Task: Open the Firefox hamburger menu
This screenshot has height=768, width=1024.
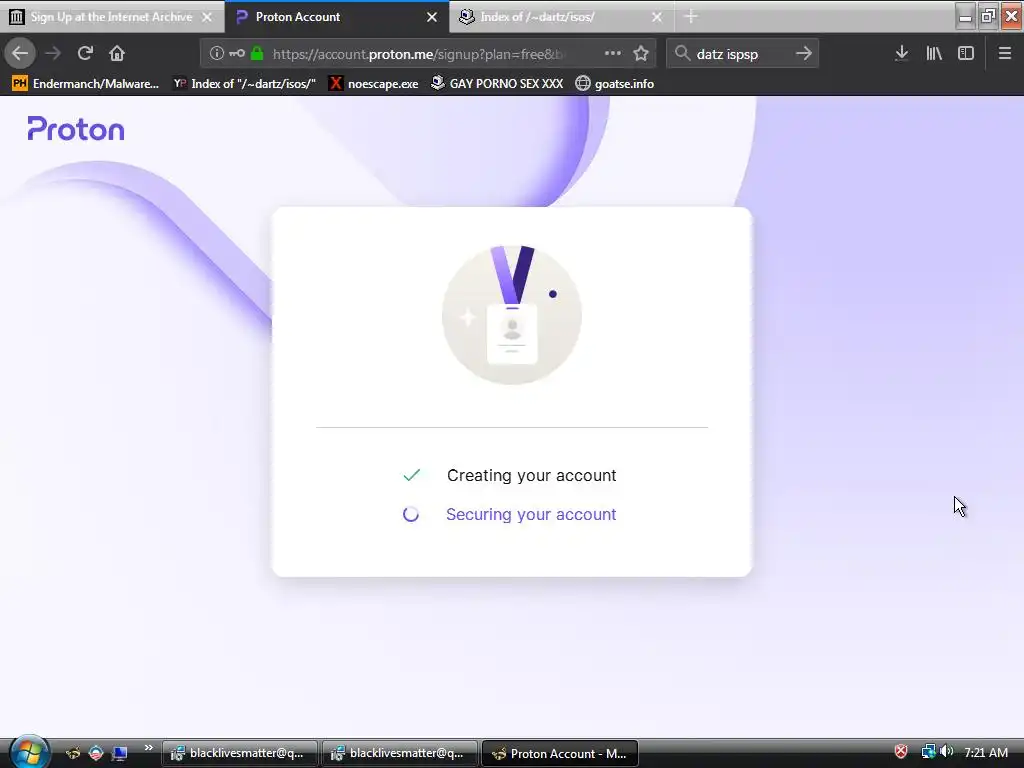Action: pyautogui.click(x=1005, y=54)
